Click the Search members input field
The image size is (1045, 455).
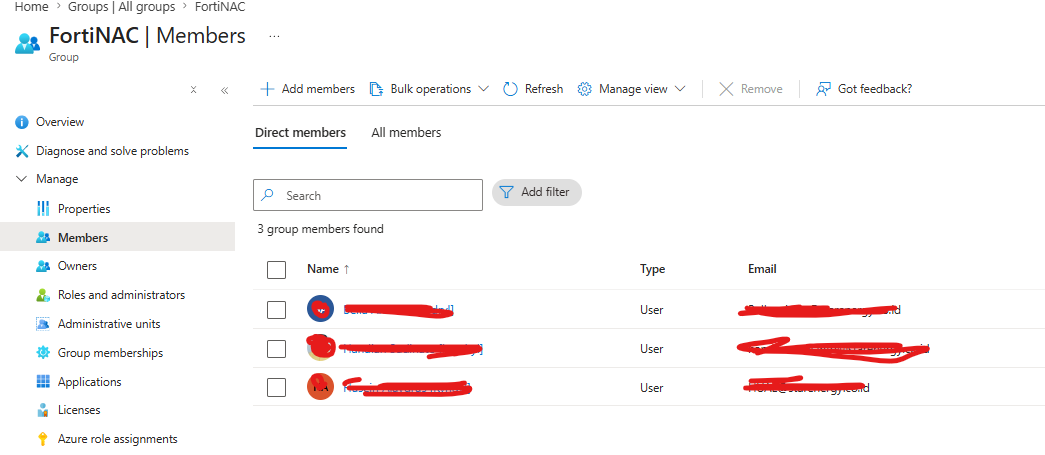pyautogui.click(x=368, y=195)
